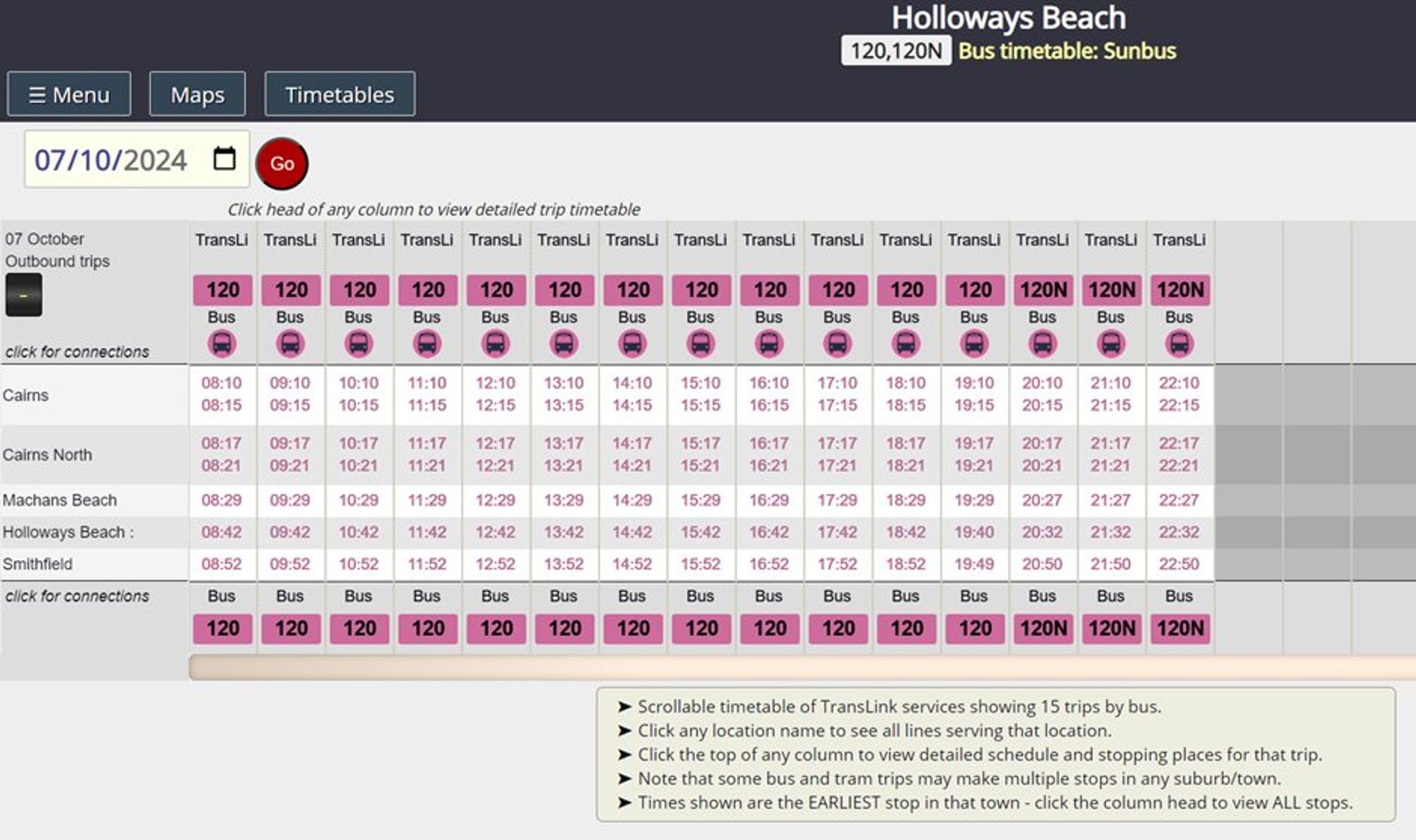Click the bottom 120N badge under the 21:50 column
The height and width of the screenshot is (840, 1416).
pos(1112,628)
